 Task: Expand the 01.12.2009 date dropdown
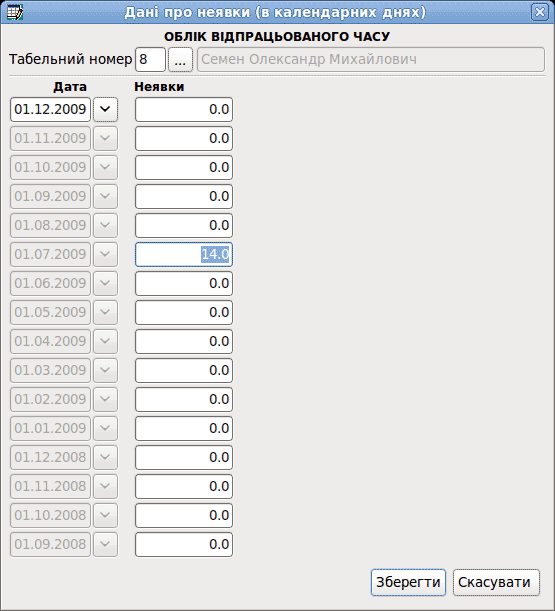(105, 109)
